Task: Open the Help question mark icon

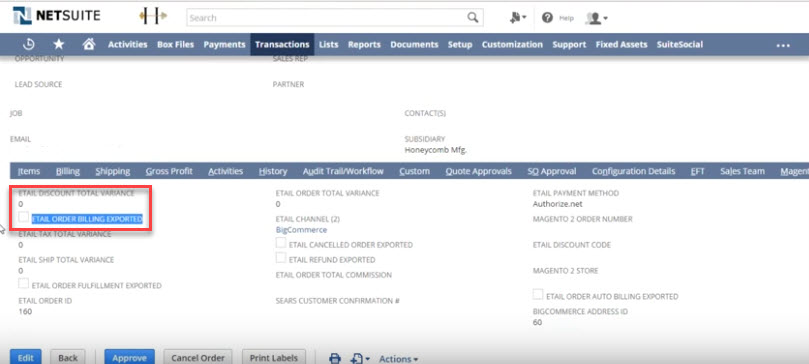Action: pos(547,18)
